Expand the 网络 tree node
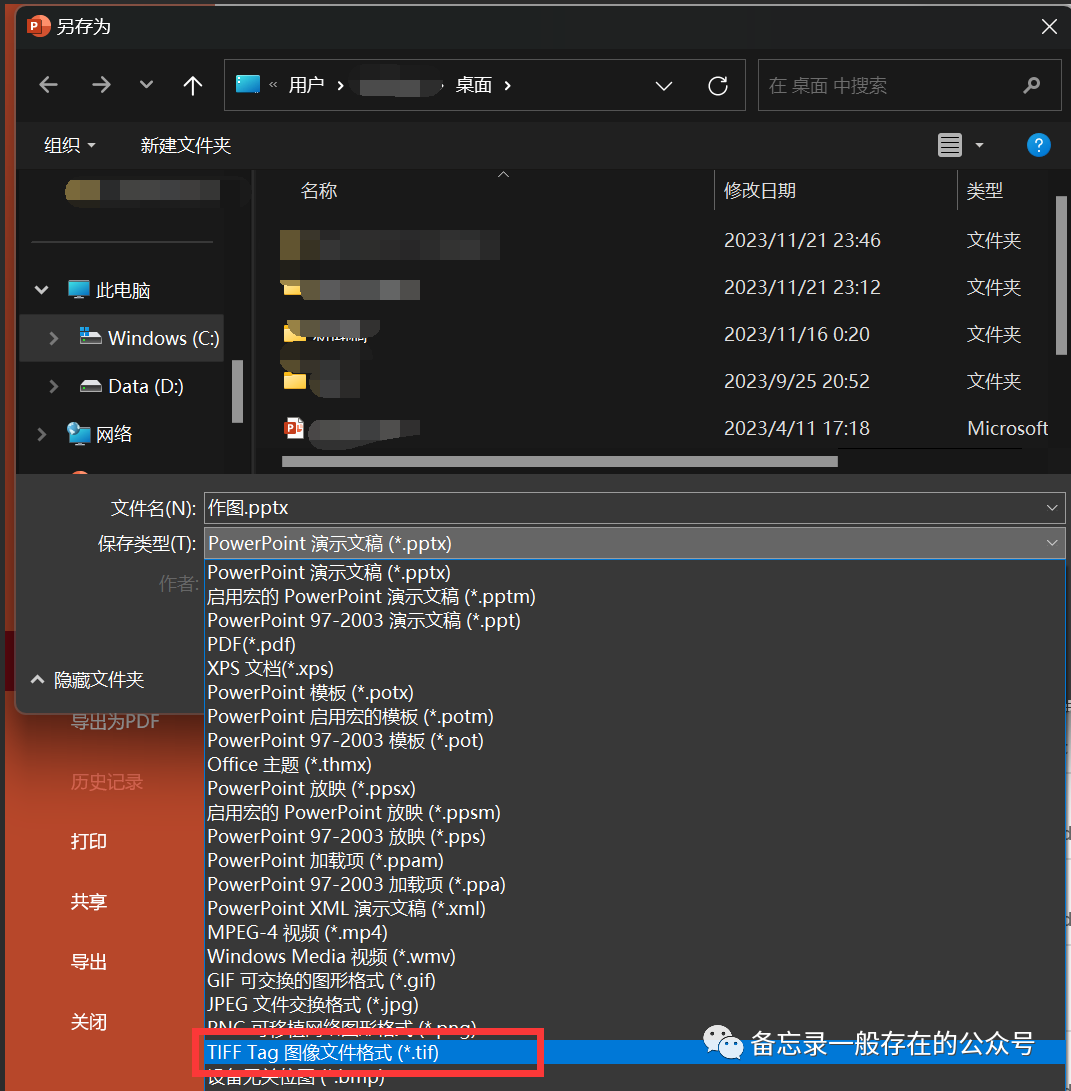Screen dimensions: 1071x1091 tap(42, 434)
